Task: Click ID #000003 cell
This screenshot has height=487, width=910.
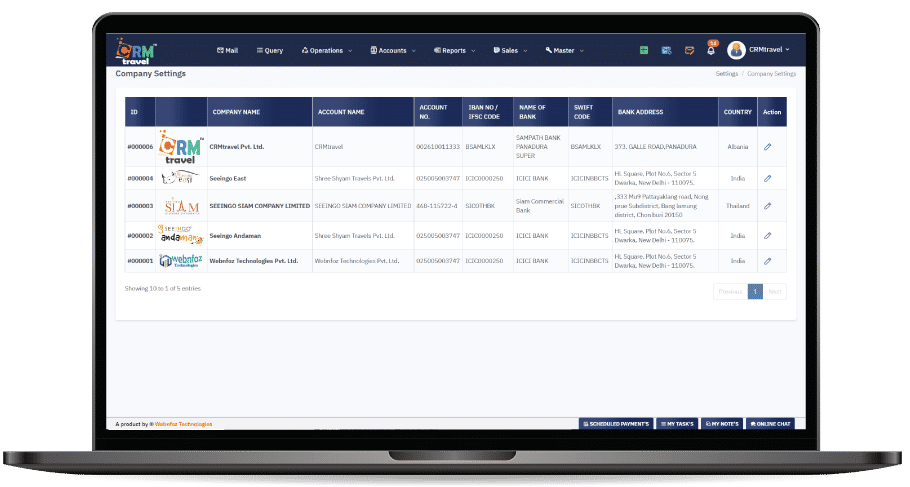Action: pyautogui.click(x=140, y=206)
